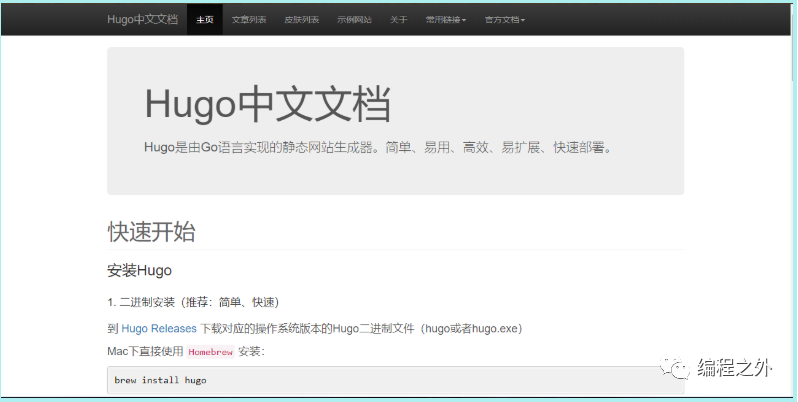Expand the 常用链接 dropdown menu
This screenshot has width=798, height=402.
[446, 20]
